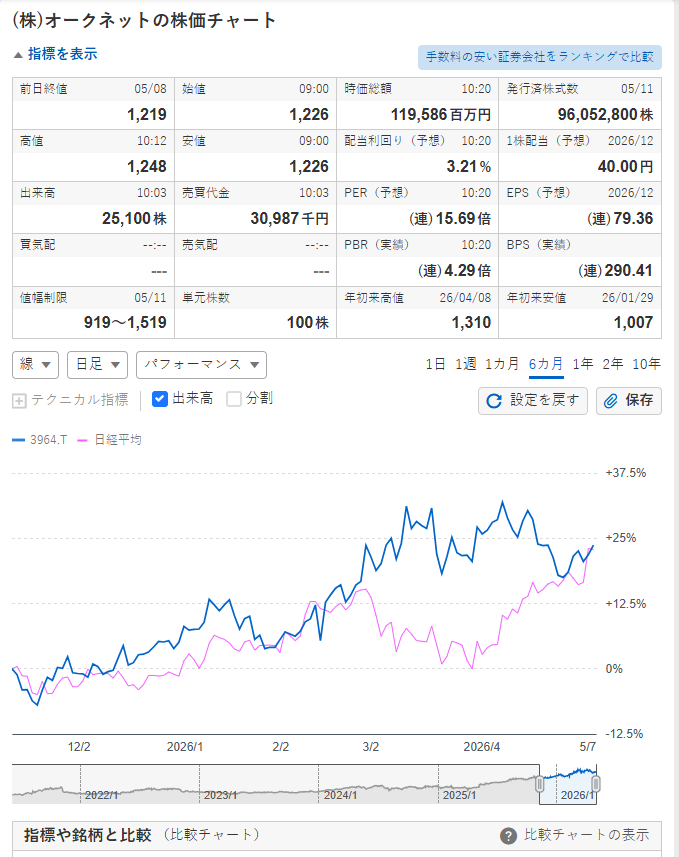Click the 発行済株式数 value 96,052,800株
Viewport: 679px width, 857px height.
[605, 114]
